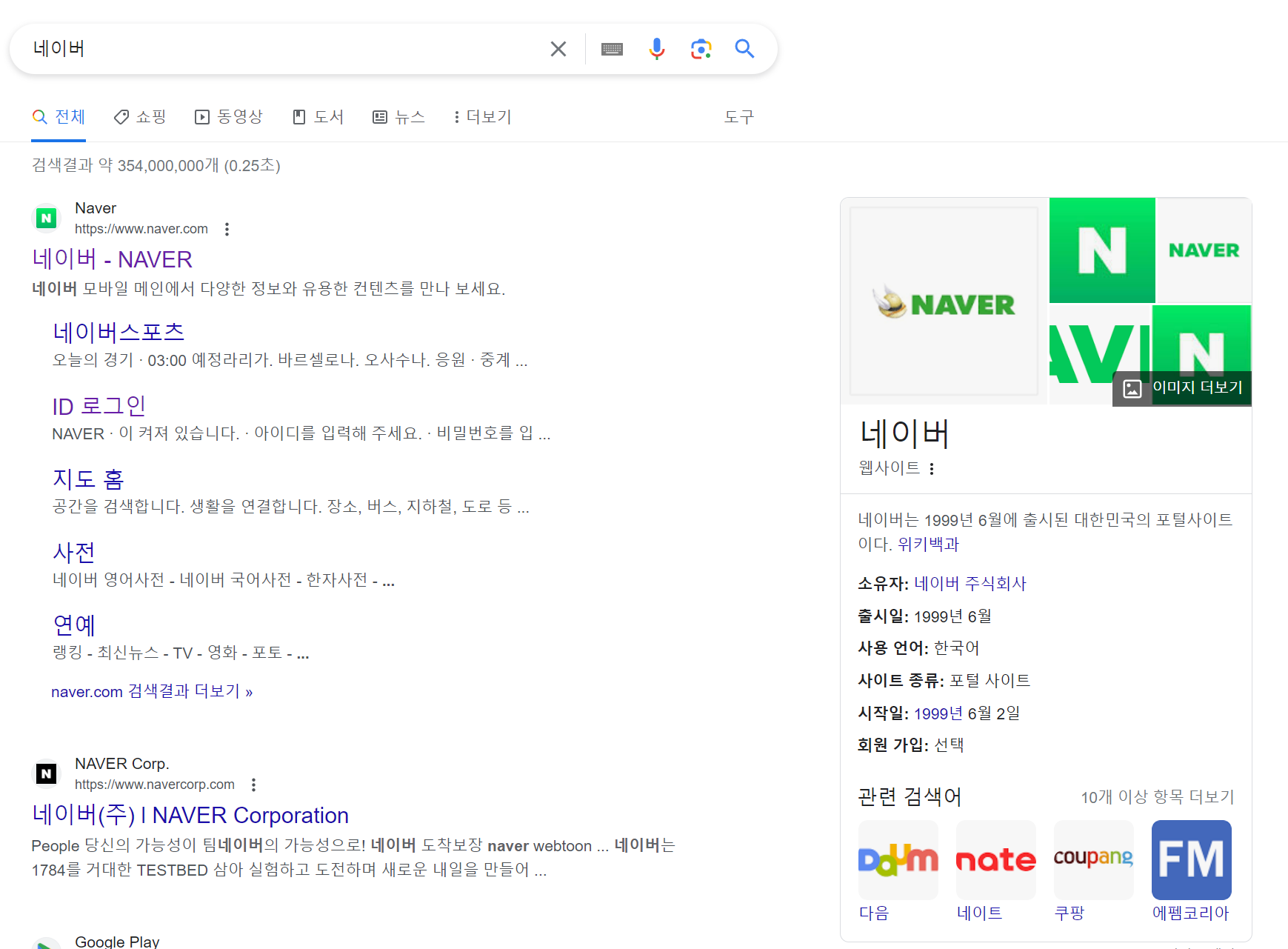1288x949 pixels.
Task: Click the 네이트 related search label
Action: (979, 913)
